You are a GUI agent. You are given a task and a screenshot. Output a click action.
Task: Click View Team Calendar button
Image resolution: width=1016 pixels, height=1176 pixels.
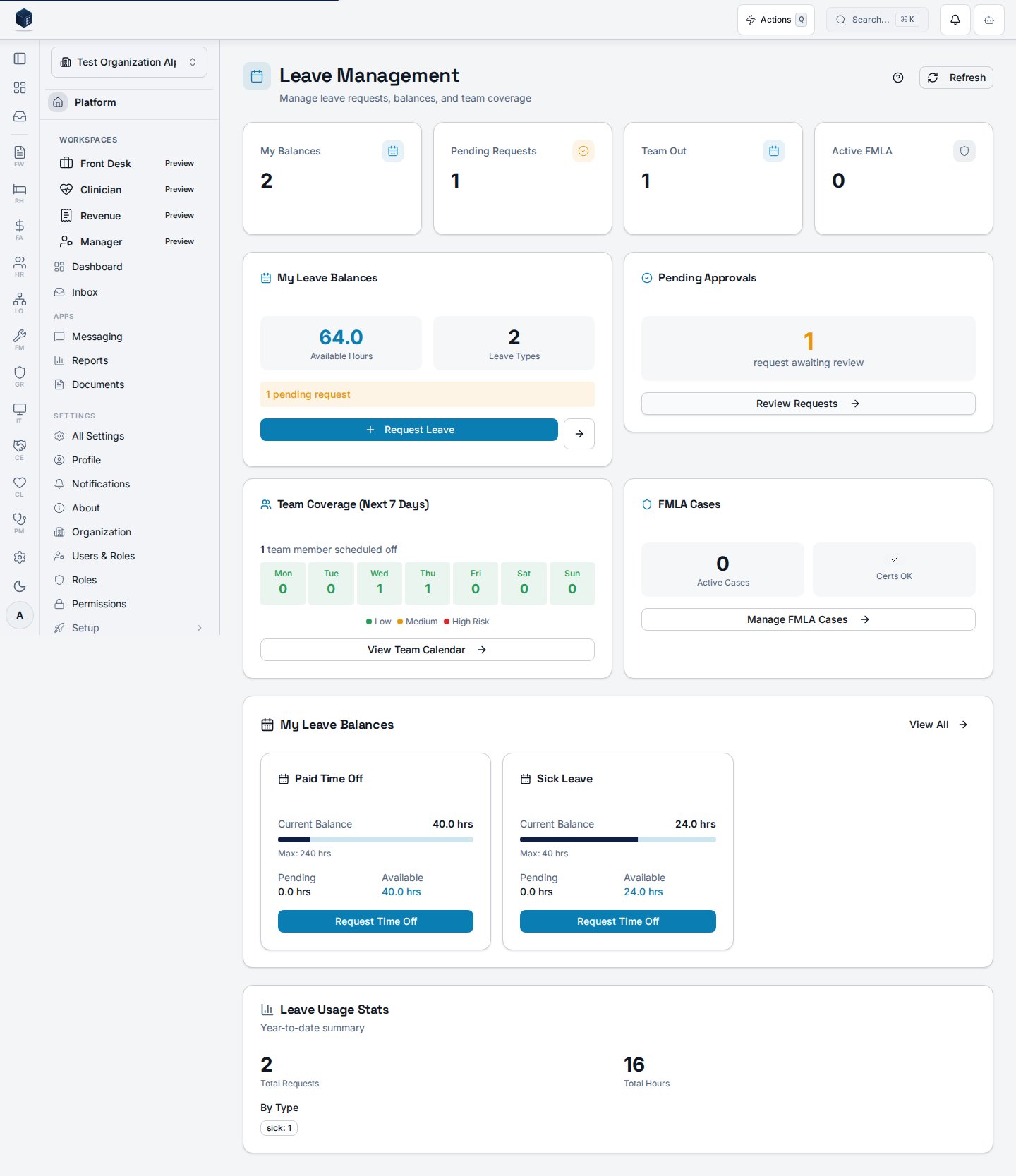(428, 650)
